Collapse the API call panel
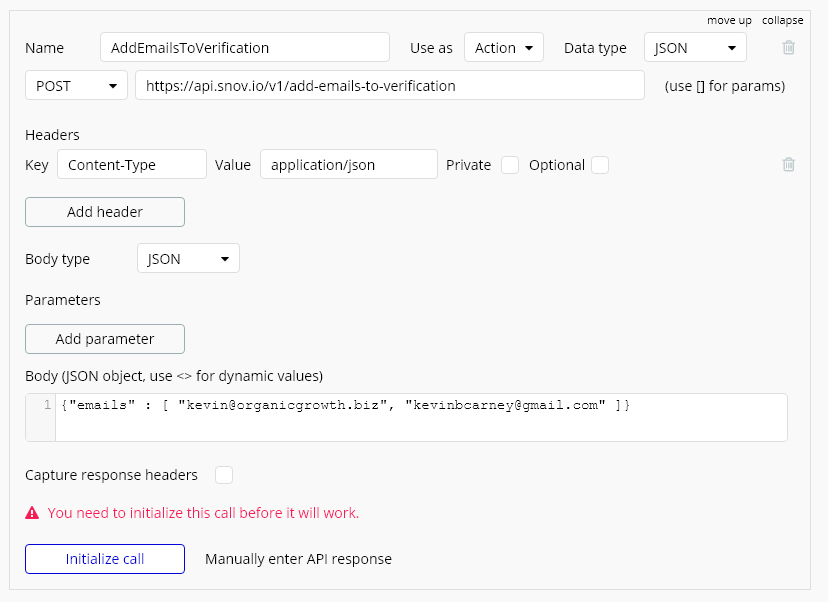This screenshot has width=828, height=602. (783, 20)
